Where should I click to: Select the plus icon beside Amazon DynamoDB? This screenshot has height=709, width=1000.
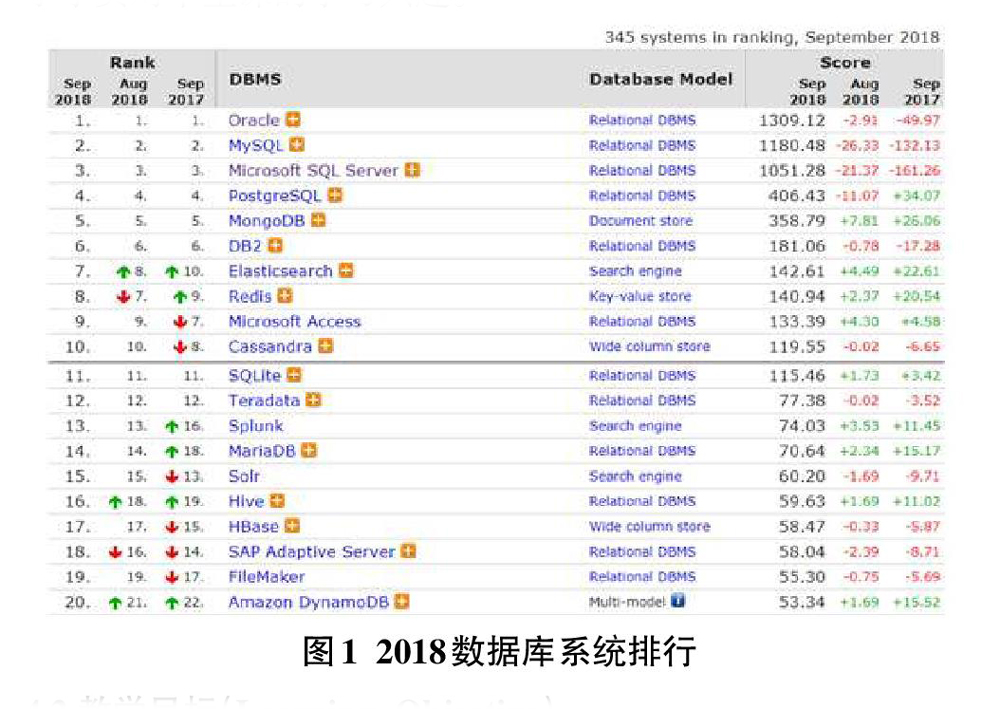[401, 602]
